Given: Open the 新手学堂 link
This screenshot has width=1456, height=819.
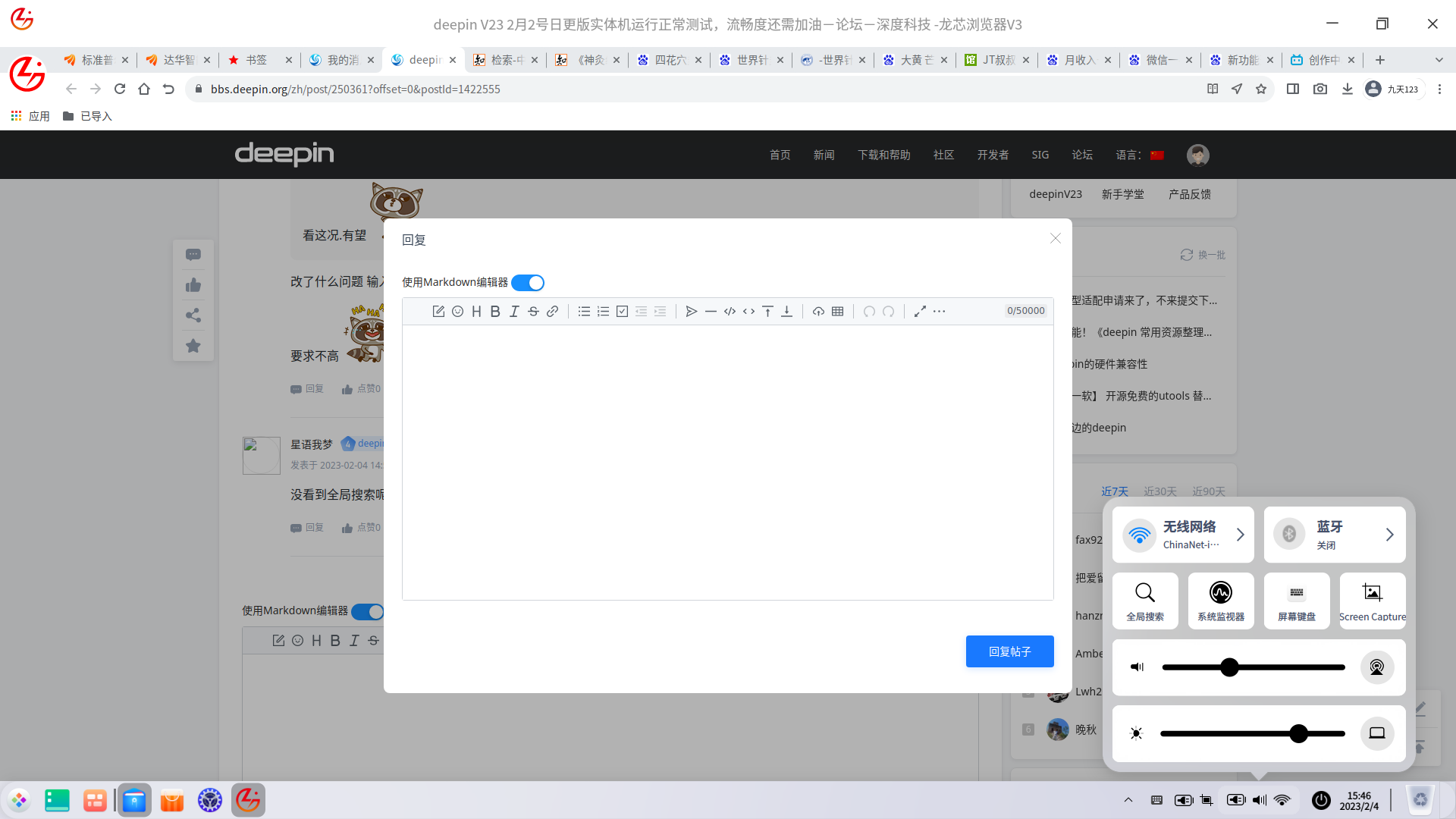Looking at the screenshot, I should (1122, 194).
